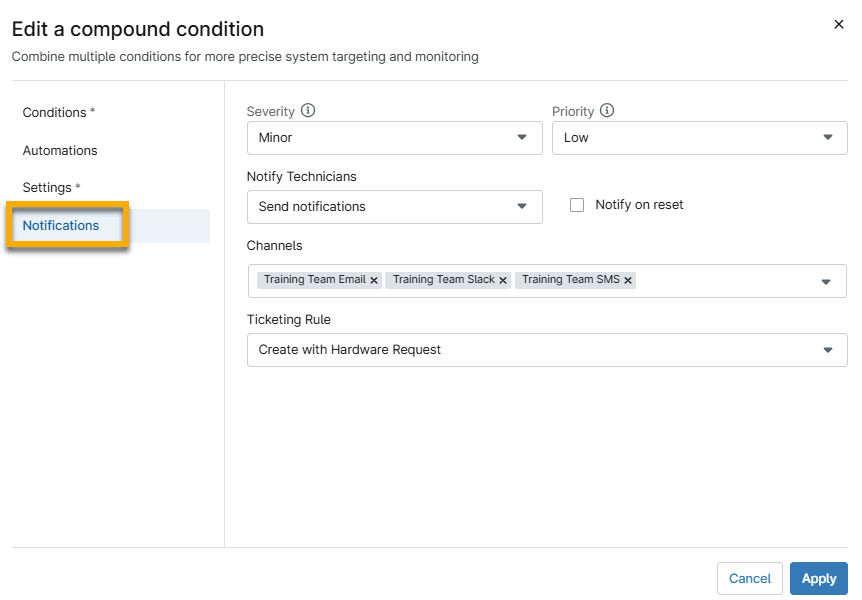This screenshot has width=862, height=600.
Task: Click the Severity info icon
Action: tap(308, 111)
